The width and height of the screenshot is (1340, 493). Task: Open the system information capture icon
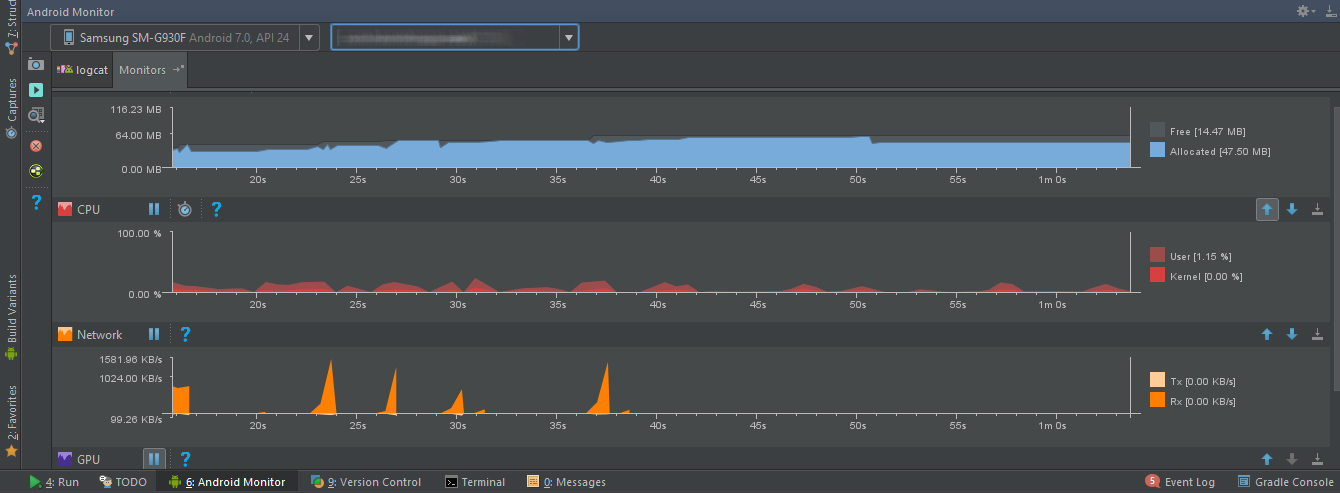[x=36, y=115]
